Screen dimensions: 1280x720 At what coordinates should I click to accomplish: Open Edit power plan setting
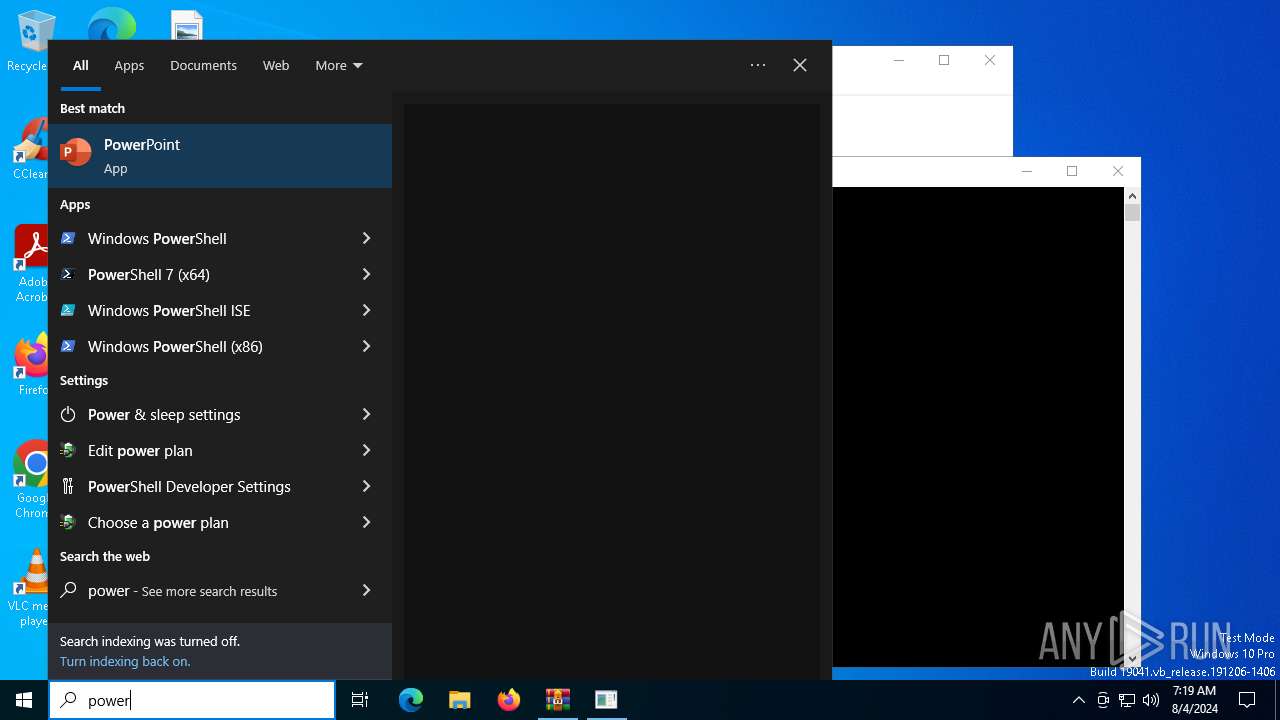pyautogui.click(x=202, y=450)
